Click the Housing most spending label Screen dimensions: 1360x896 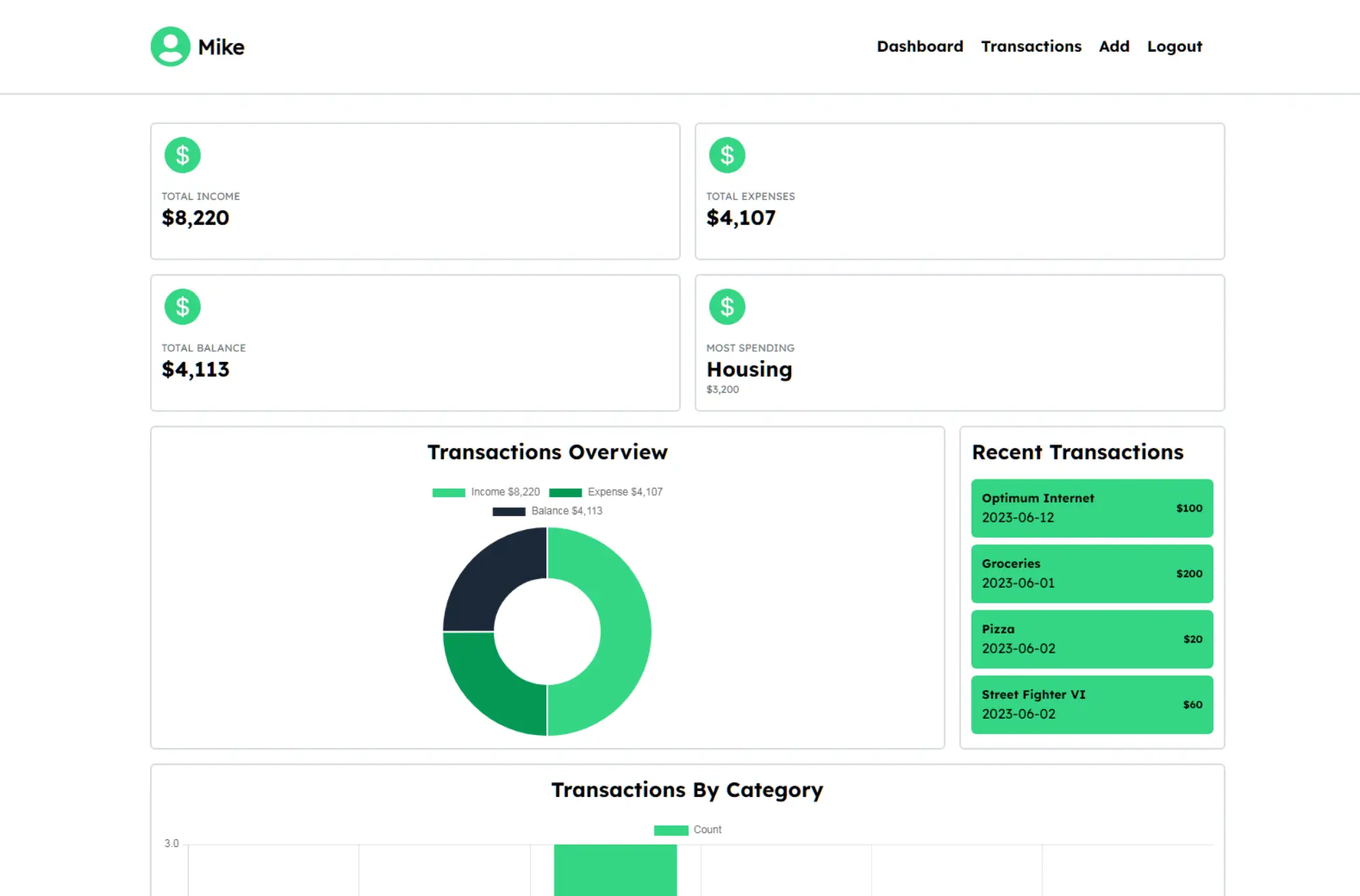coord(749,369)
